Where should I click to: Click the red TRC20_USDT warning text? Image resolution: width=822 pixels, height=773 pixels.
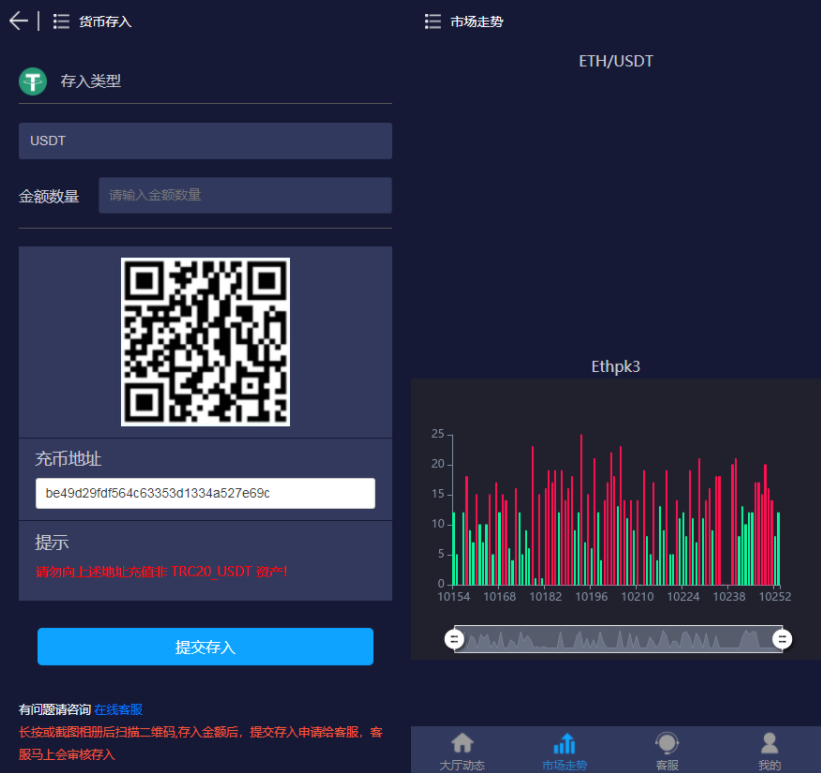click(162, 571)
